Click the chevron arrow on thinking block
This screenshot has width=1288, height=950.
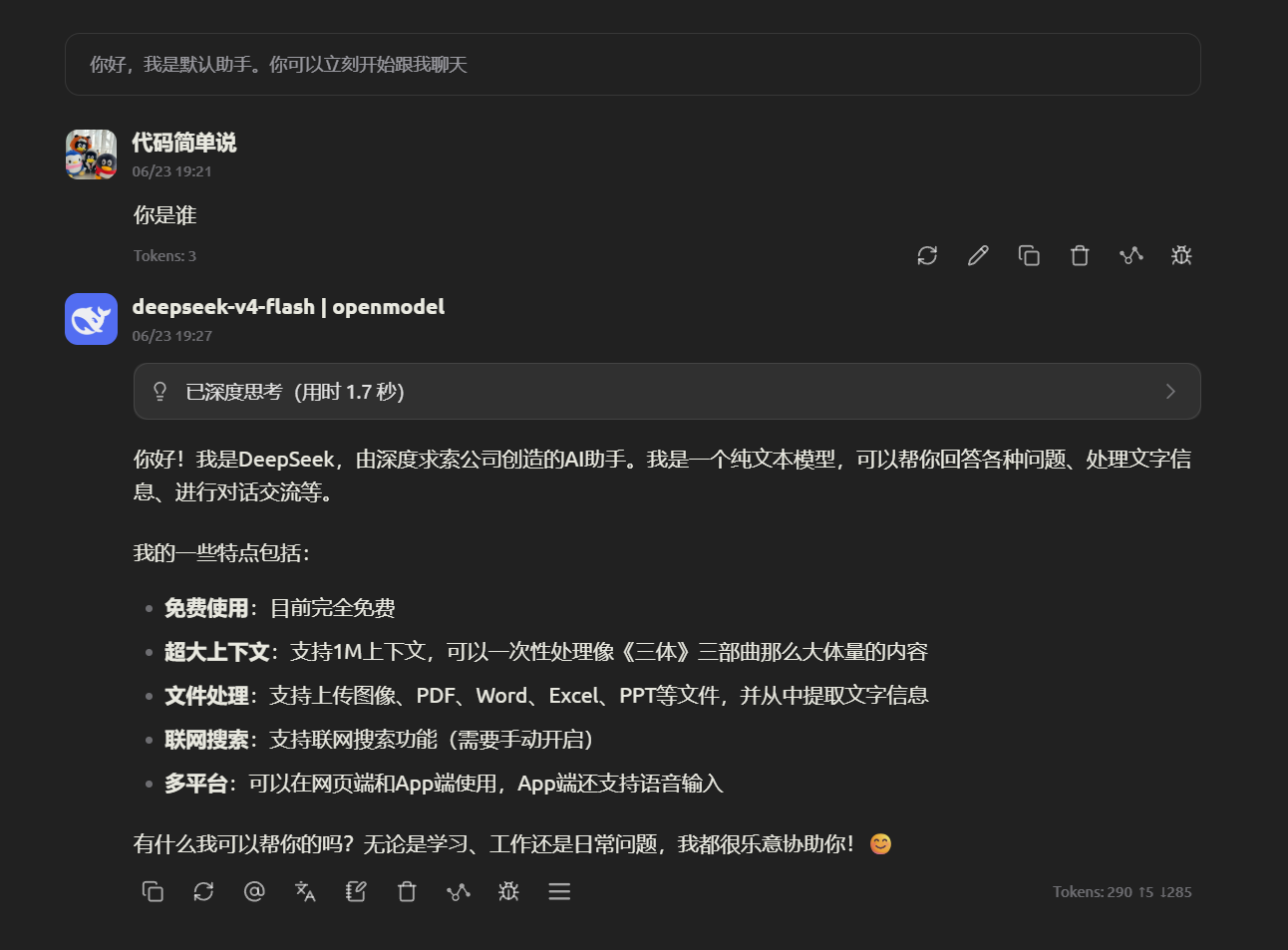[x=1170, y=392]
